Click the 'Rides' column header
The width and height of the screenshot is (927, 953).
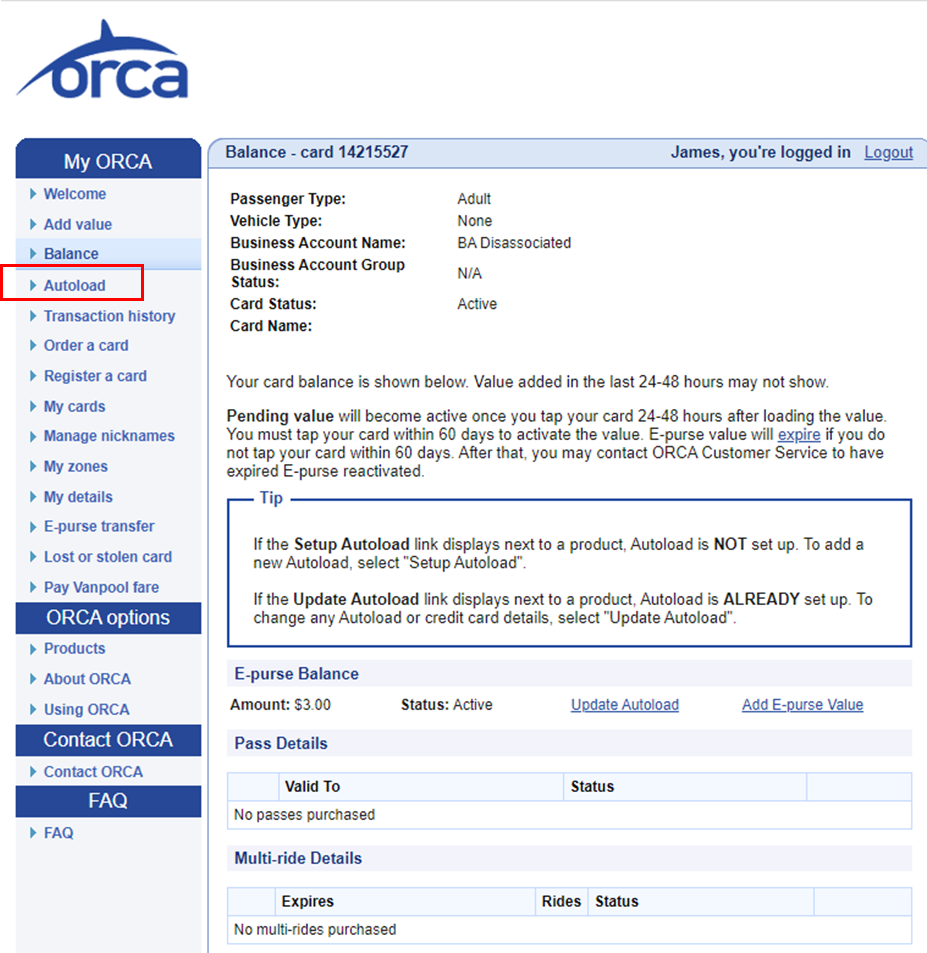(561, 901)
